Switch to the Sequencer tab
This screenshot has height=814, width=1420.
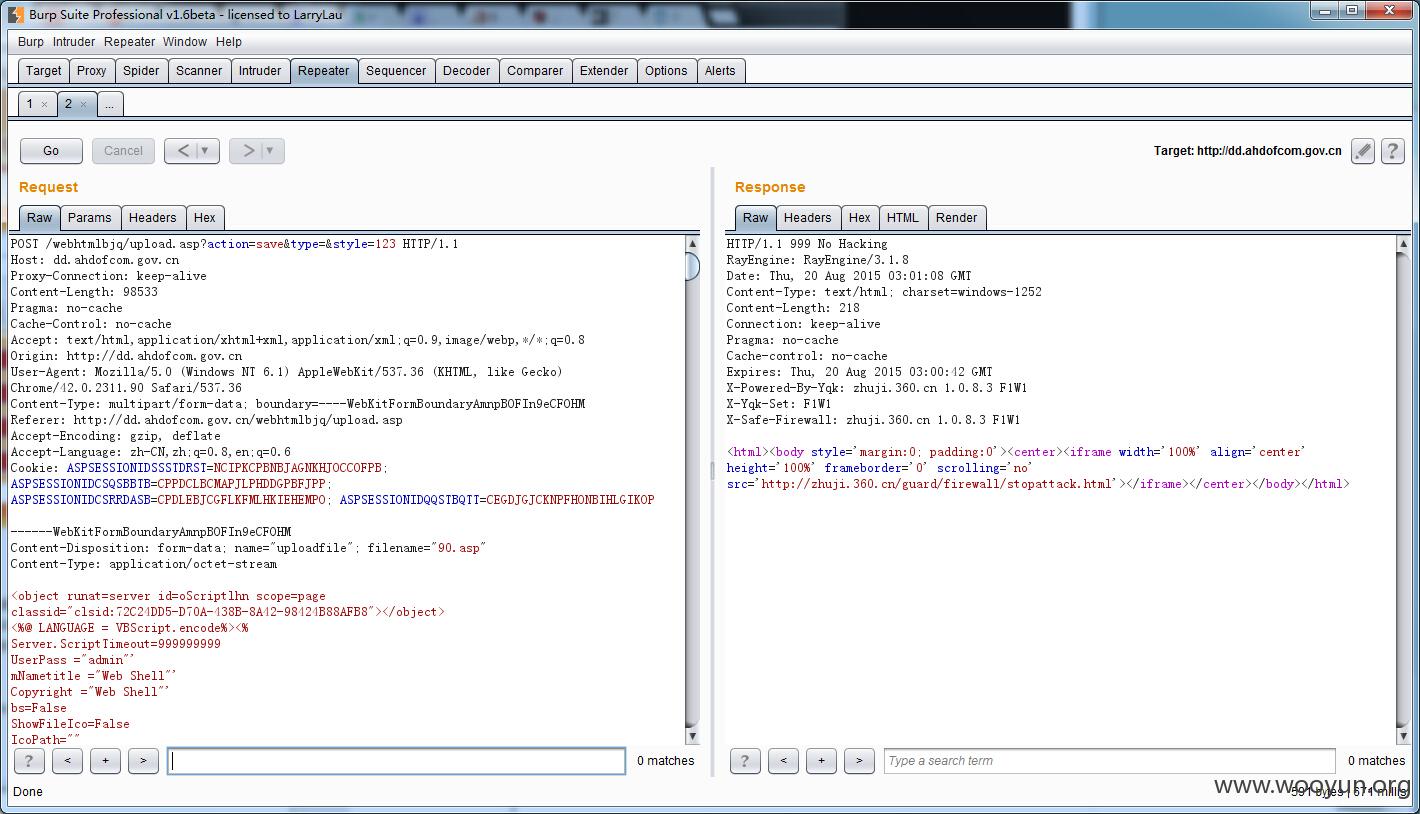pos(396,71)
